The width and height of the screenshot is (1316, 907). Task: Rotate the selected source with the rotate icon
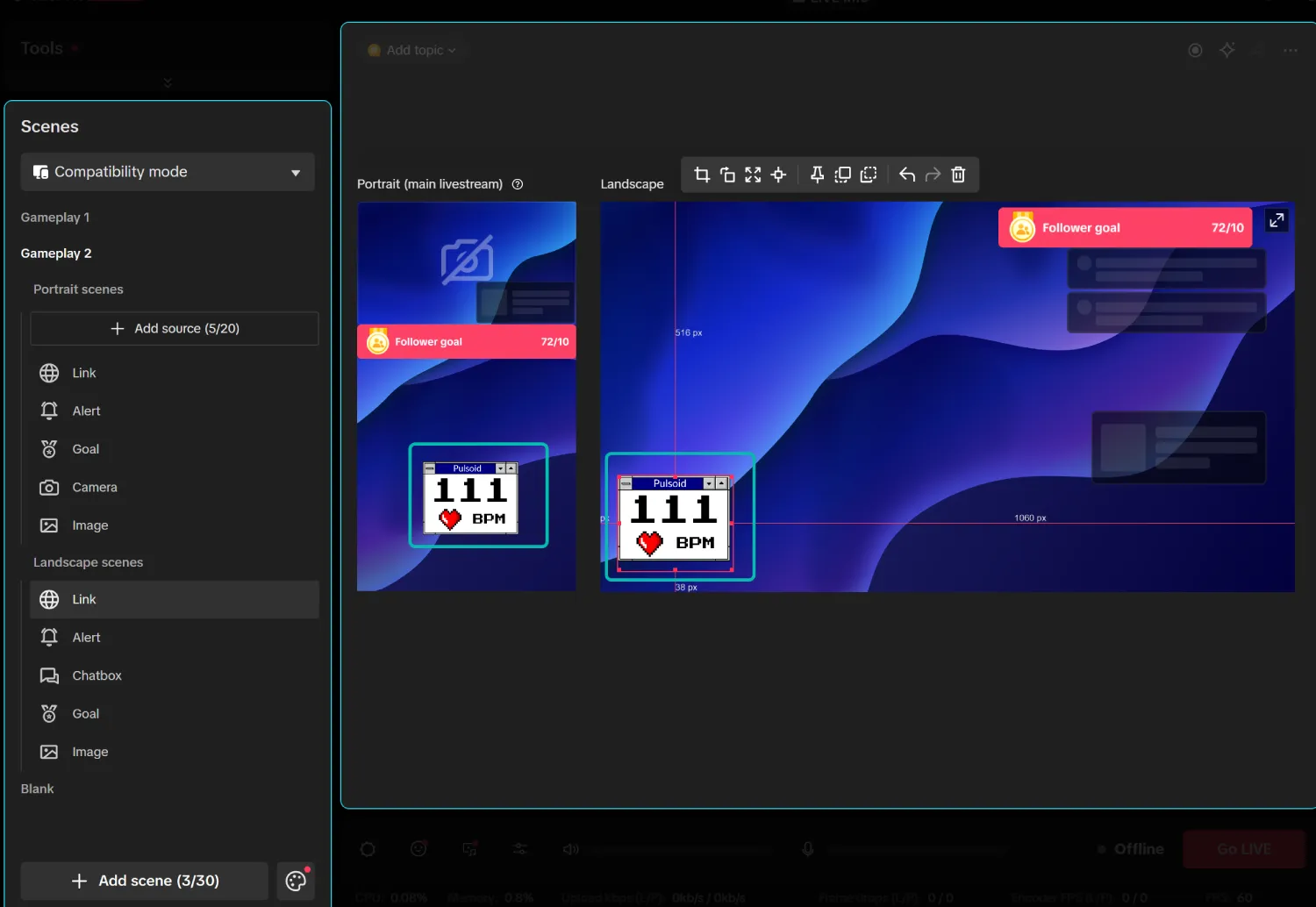[727, 175]
